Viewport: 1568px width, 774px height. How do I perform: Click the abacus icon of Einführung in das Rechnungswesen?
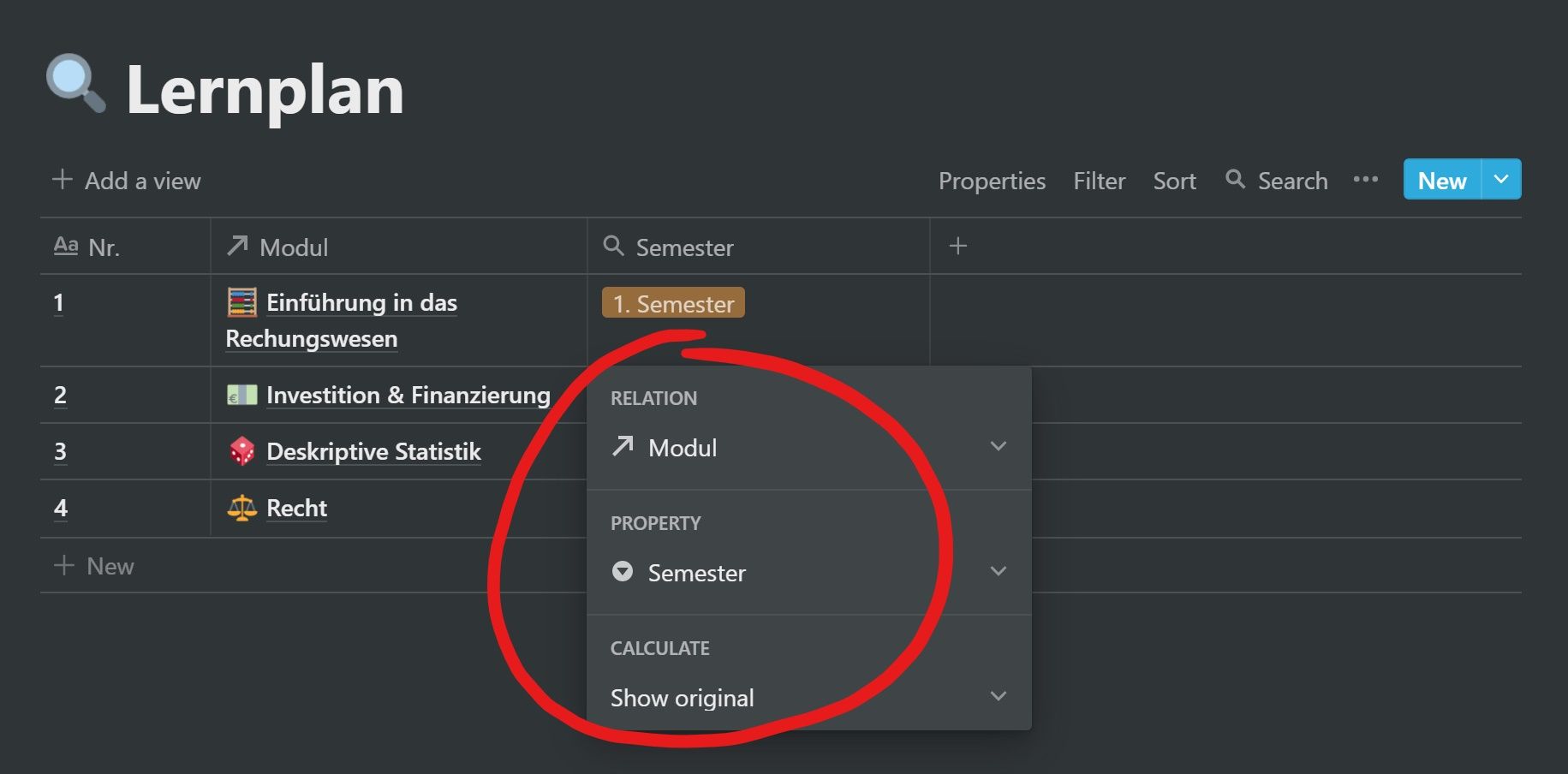tap(241, 302)
